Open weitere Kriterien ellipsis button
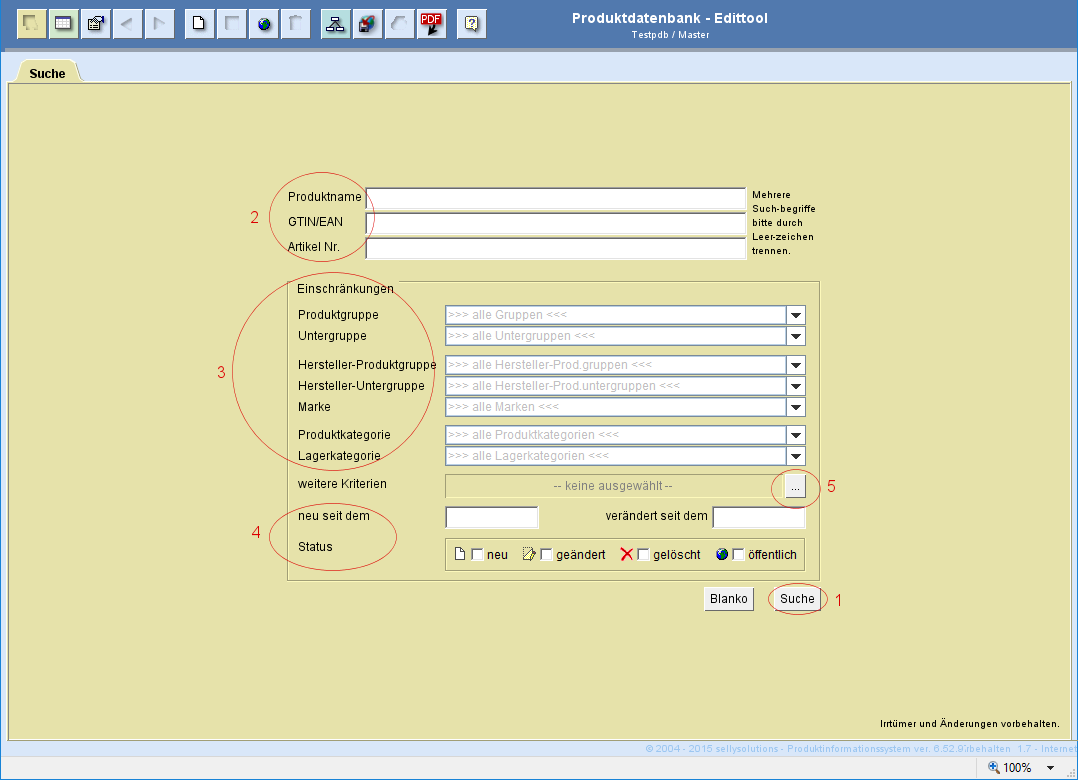Screen dimensions: 1078x780 pos(795,486)
